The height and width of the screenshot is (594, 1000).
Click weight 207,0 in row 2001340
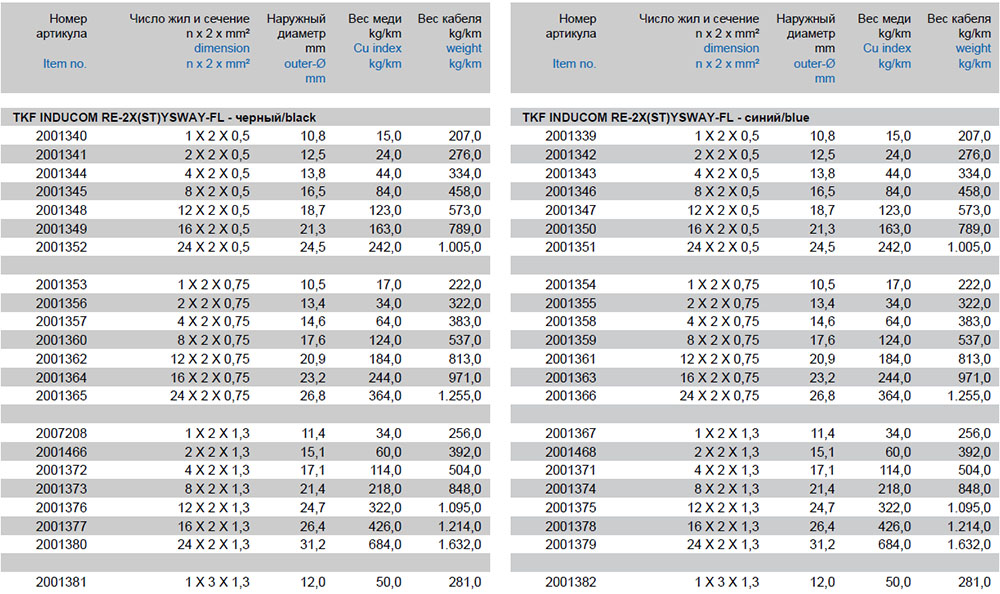465,136
